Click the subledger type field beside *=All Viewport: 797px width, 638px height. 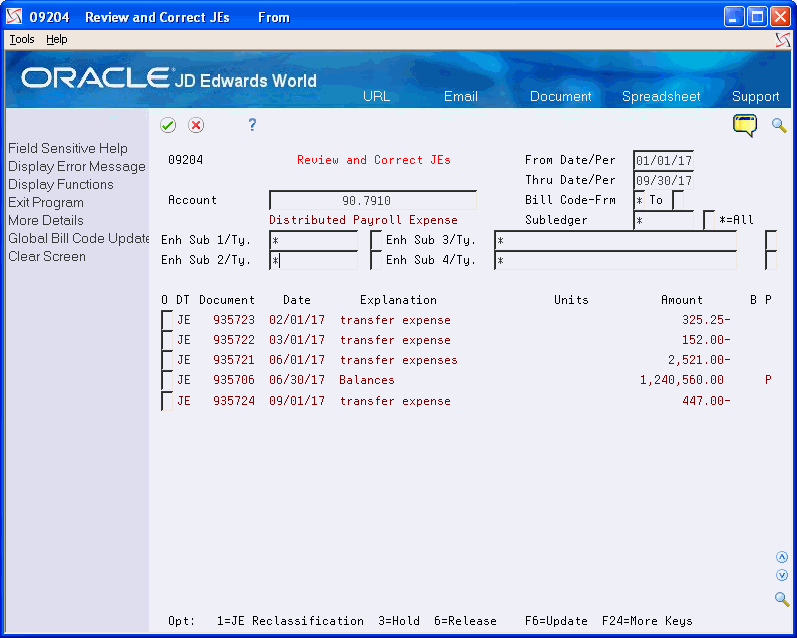pyautogui.click(x=709, y=220)
